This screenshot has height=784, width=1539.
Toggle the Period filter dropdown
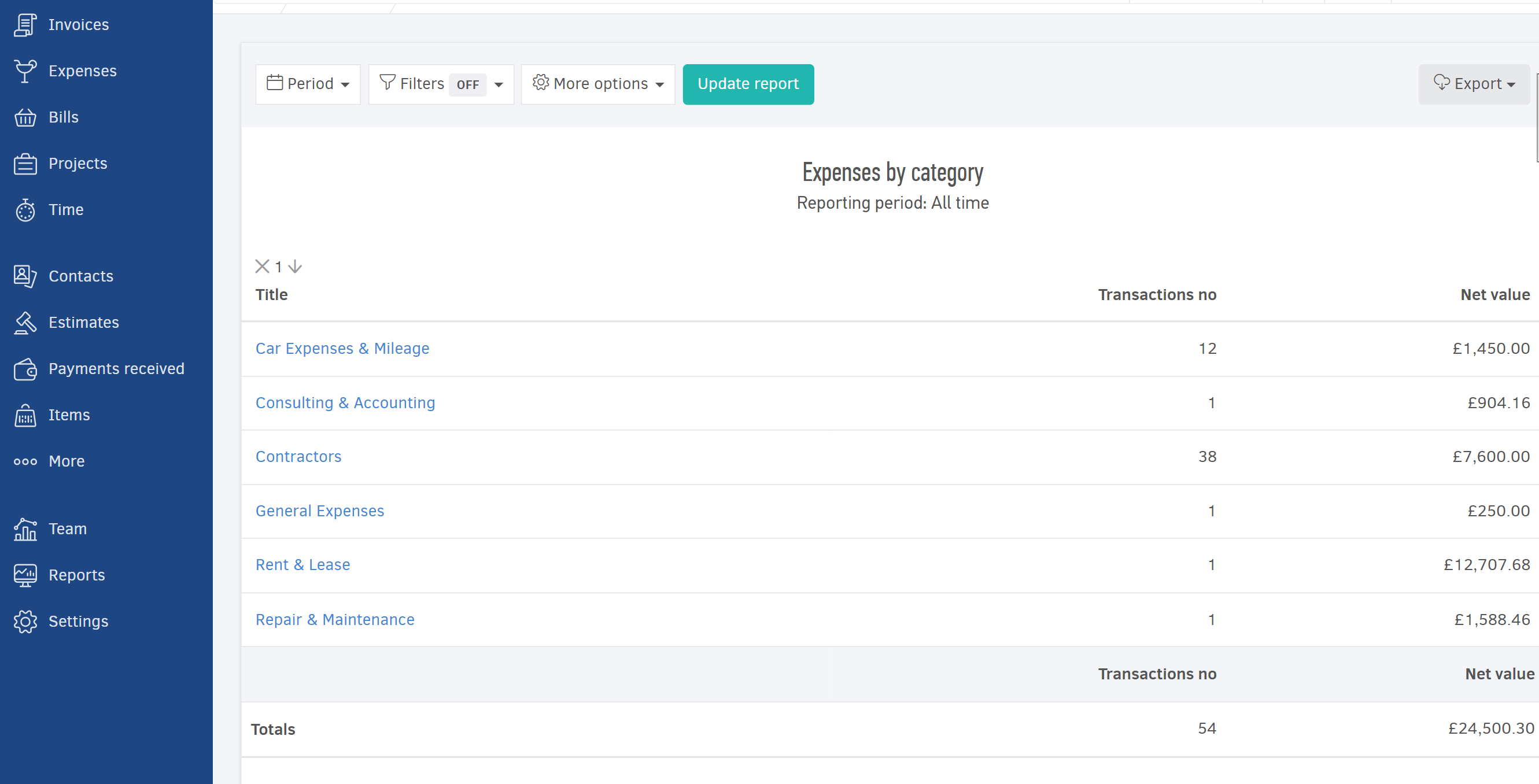click(309, 83)
